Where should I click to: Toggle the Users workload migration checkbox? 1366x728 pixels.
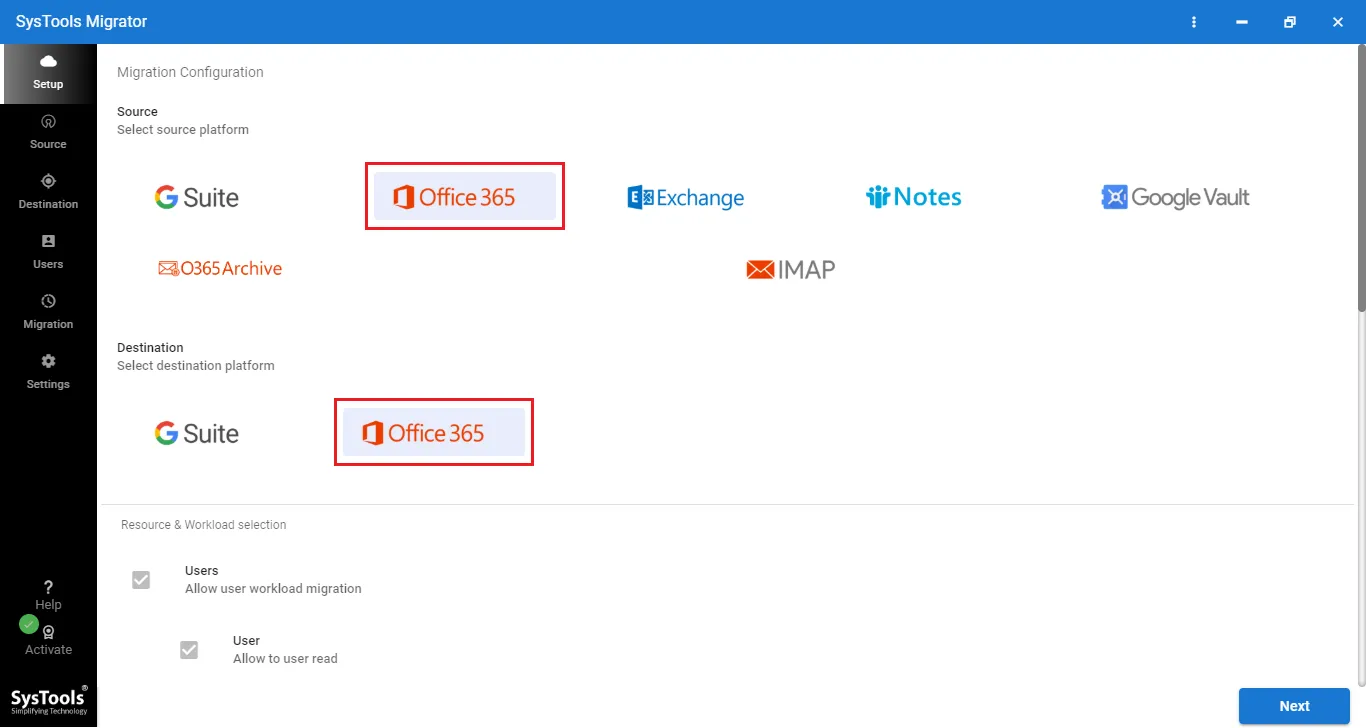tap(141, 580)
